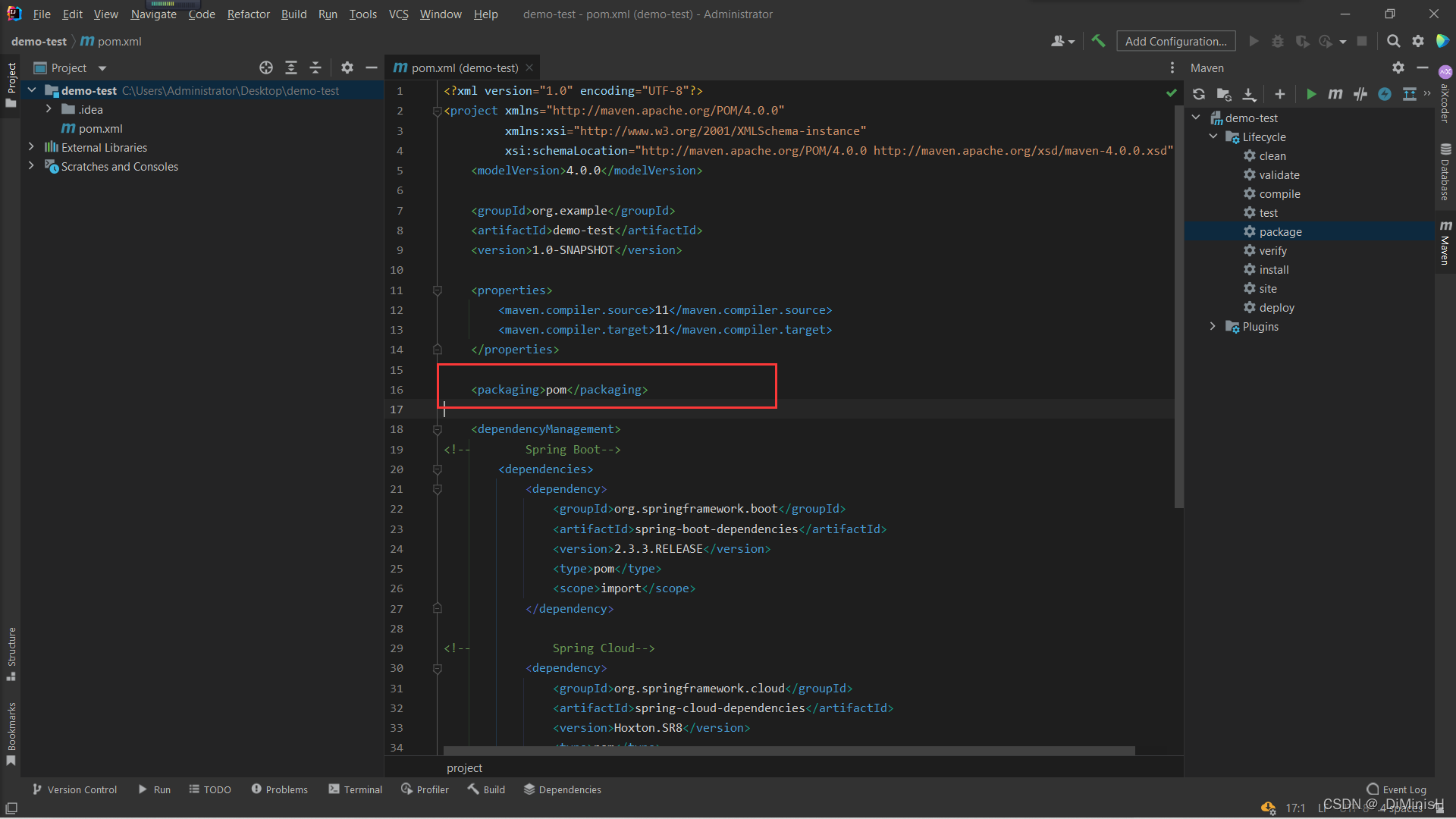This screenshot has width=1456, height=819.
Task: Click the collapse all icon in Project panel
Action: (314, 68)
